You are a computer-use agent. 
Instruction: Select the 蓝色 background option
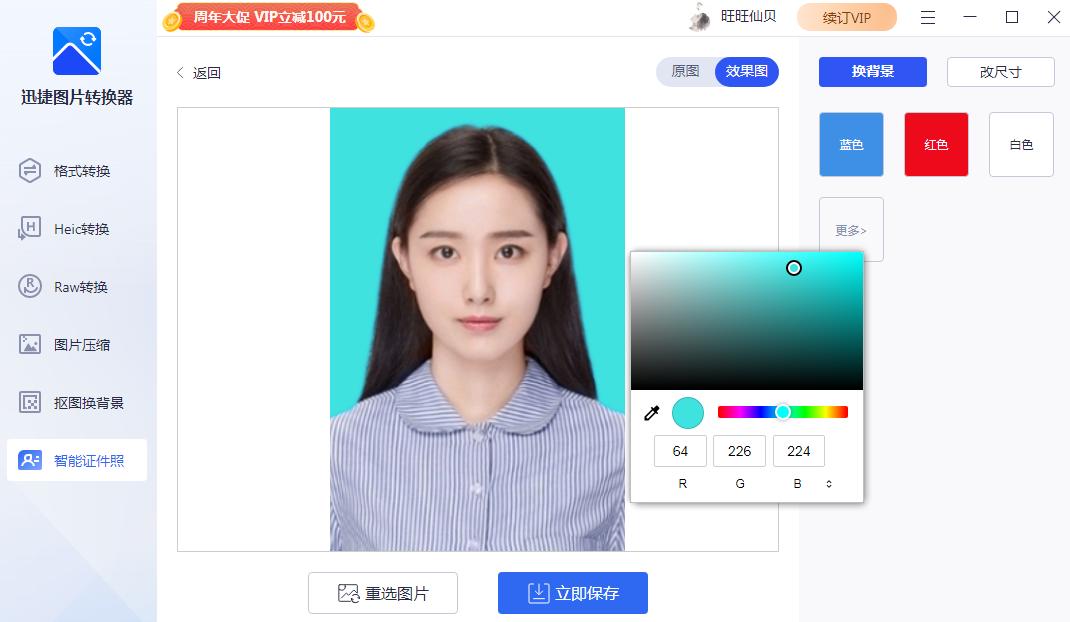[x=851, y=144]
